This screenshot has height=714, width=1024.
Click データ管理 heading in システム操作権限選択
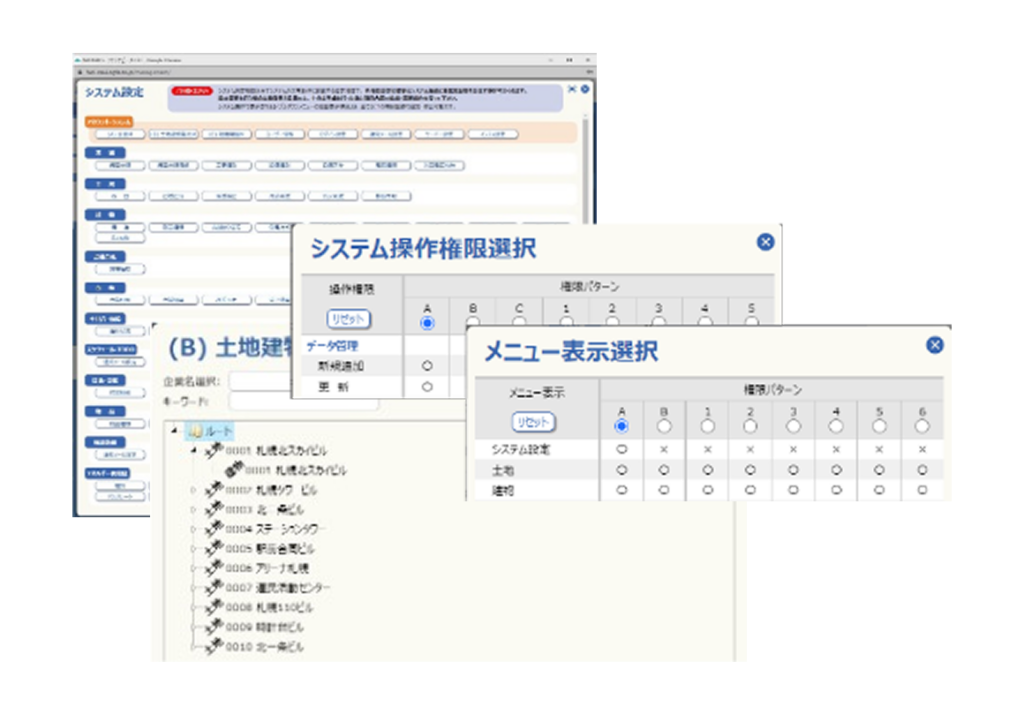tap(332, 346)
